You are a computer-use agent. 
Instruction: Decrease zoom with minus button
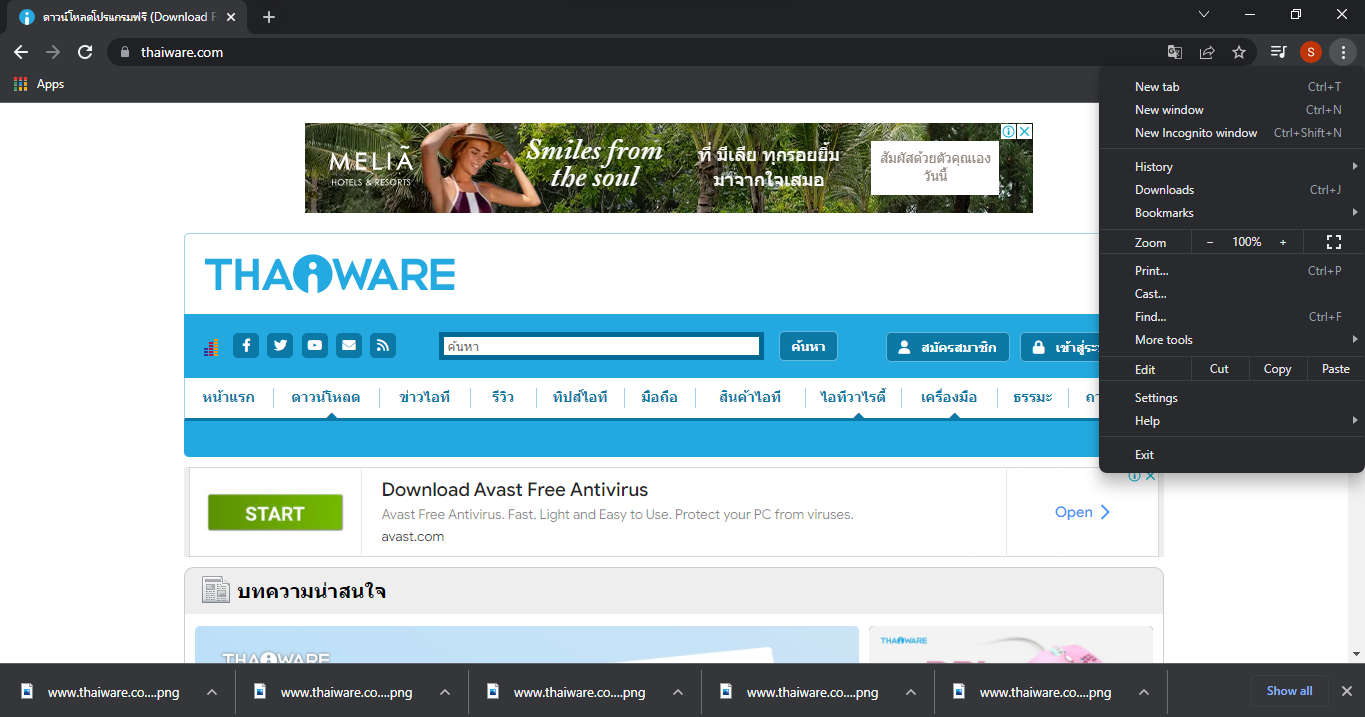point(1210,242)
